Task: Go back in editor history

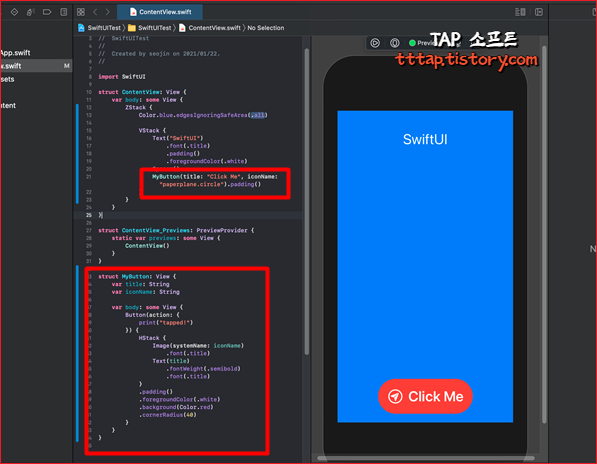Action: pyautogui.click(x=95, y=12)
